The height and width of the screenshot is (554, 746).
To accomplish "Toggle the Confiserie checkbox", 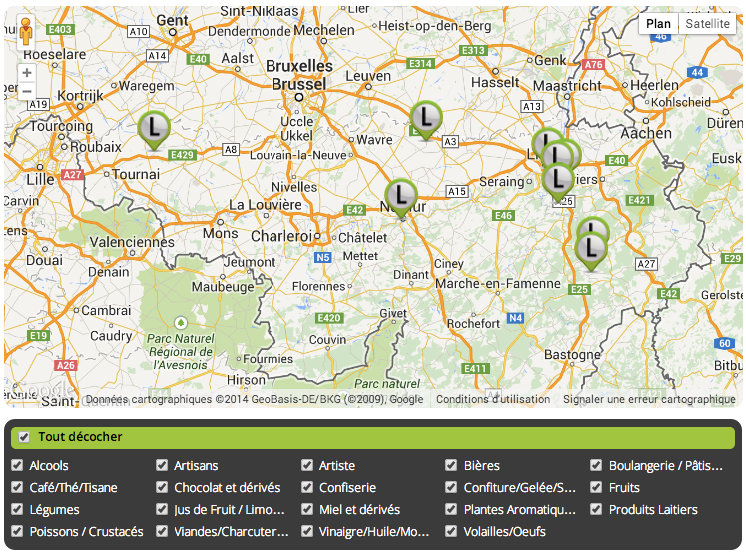I will 307,487.
